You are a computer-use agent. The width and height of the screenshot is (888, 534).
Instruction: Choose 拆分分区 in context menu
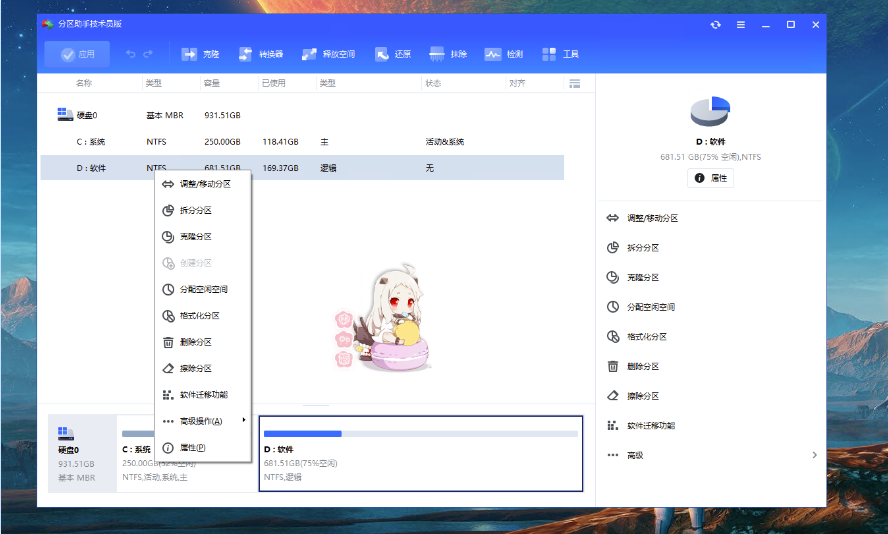203,211
